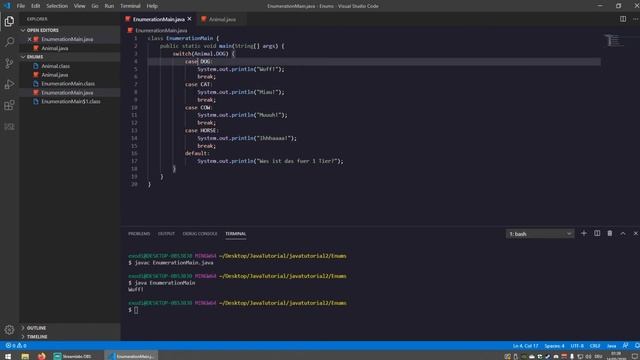Open feedback icon in status bar
Screen dimensions: 640x360
tap(625, 346)
